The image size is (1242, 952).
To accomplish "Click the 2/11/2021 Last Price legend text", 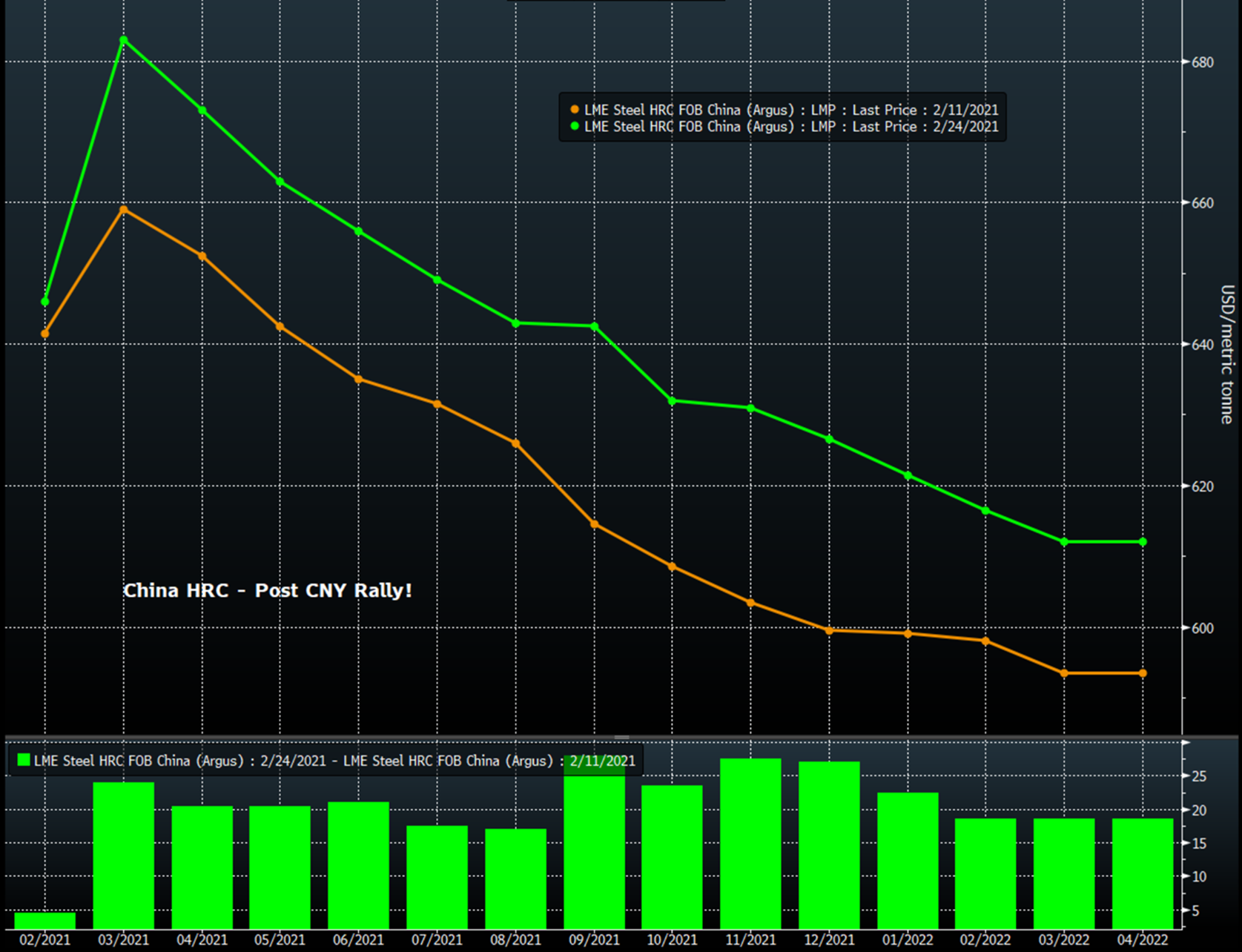I will [x=791, y=110].
